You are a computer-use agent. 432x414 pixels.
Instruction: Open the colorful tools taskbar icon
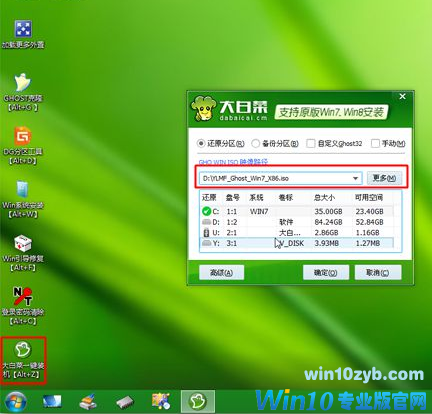[x=161, y=401]
